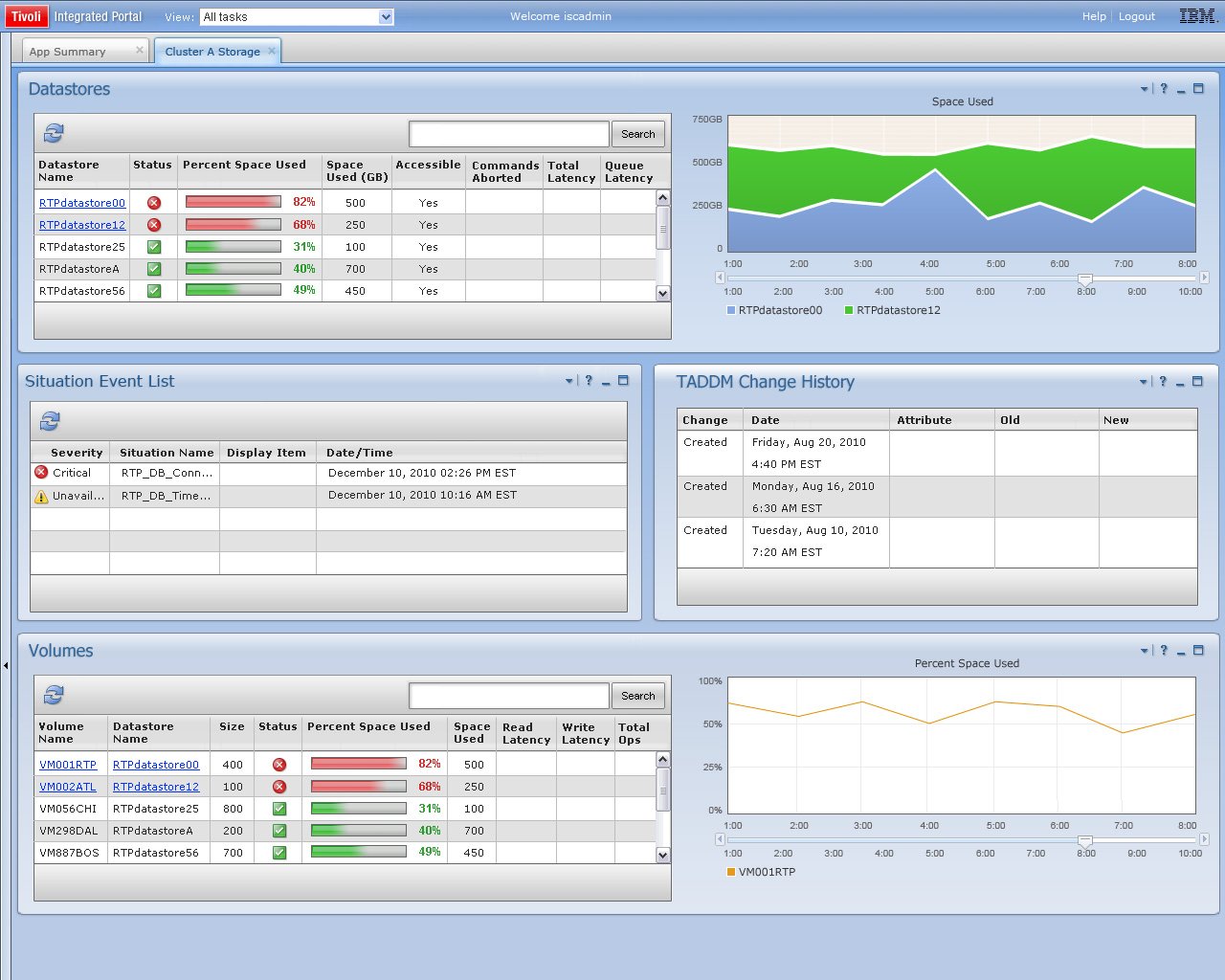1225x980 pixels.
Task: Click the critical status icon for RTPdatastore00
Action: [154, 203]
